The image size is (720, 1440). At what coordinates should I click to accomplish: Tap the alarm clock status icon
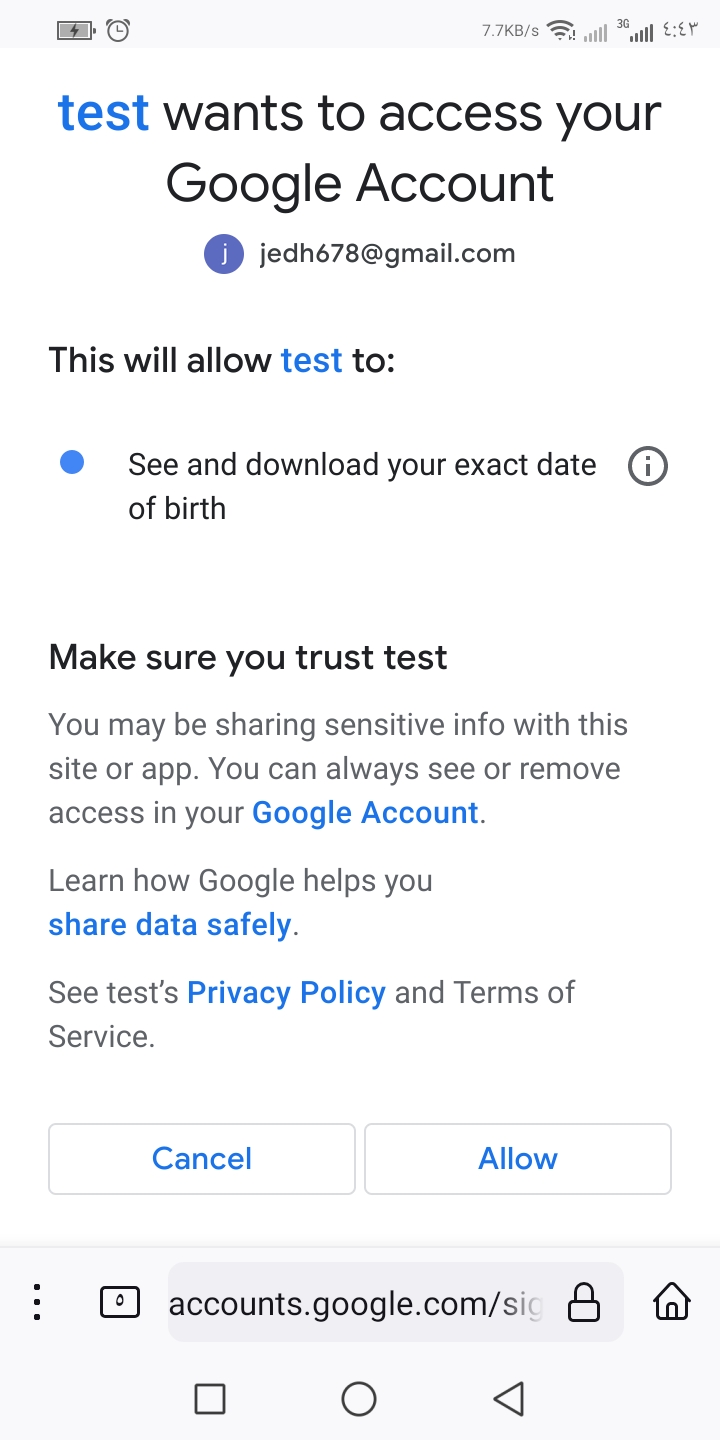[x=118, y=30]
